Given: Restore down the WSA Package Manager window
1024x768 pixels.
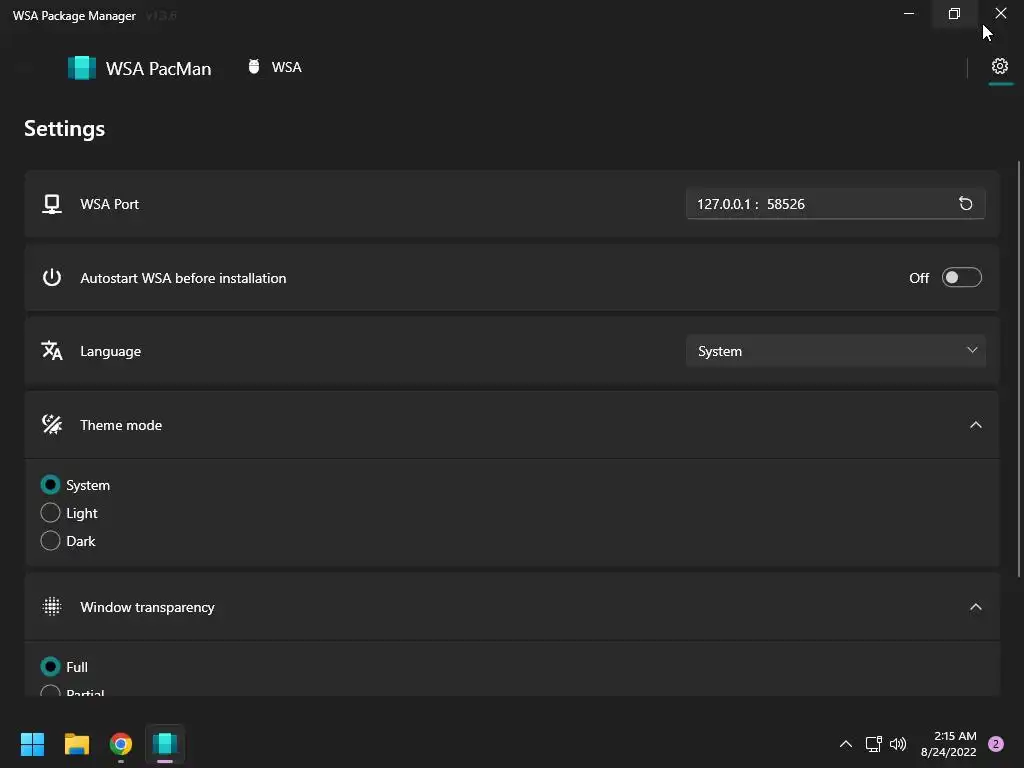Looking at the screenshot, I should pyautogui.click(x=954, y=13).
